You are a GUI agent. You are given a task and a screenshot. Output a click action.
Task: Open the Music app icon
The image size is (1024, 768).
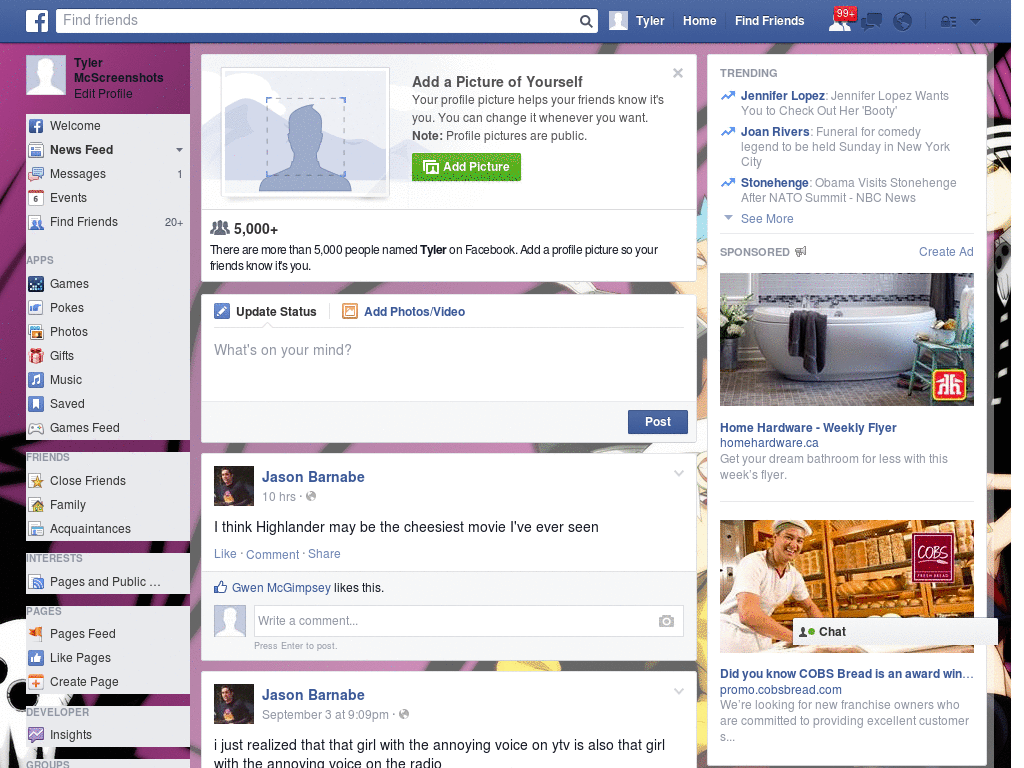click(36, 380)
